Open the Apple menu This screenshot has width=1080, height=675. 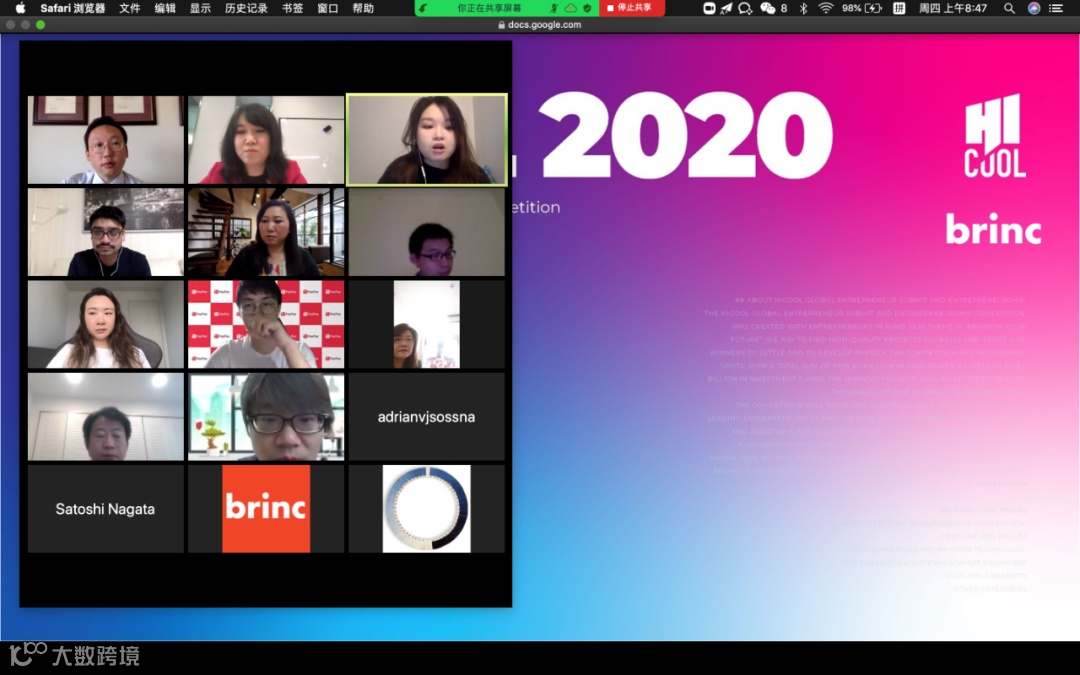(20, 8)
